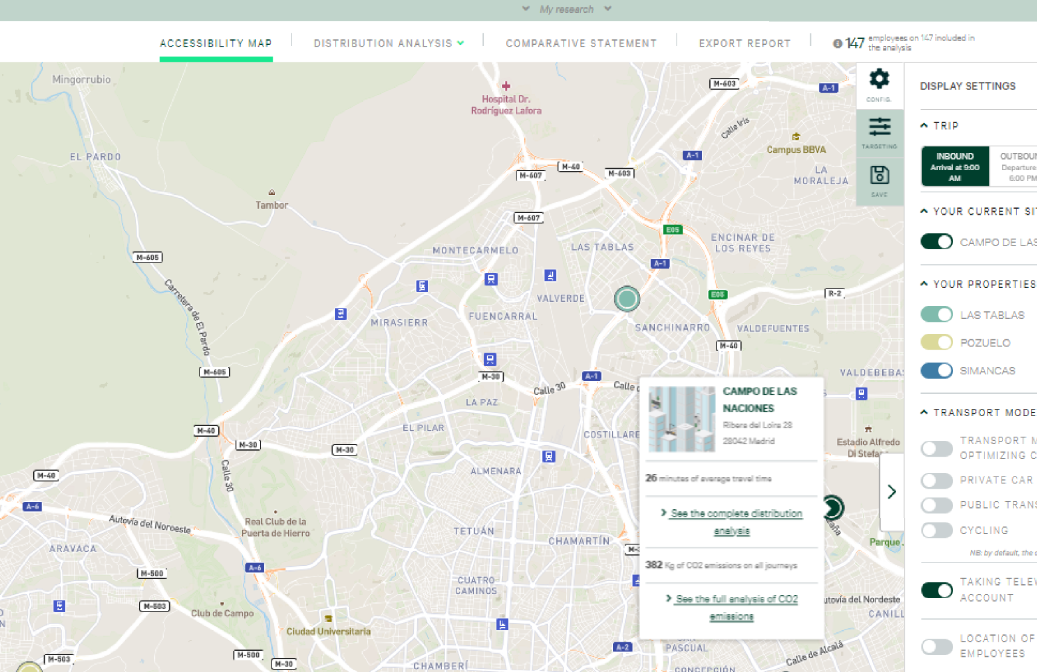Turn off the Pozuelo property toggle
This screenshot has height=672, width=1037.
[x=937, y=343]
